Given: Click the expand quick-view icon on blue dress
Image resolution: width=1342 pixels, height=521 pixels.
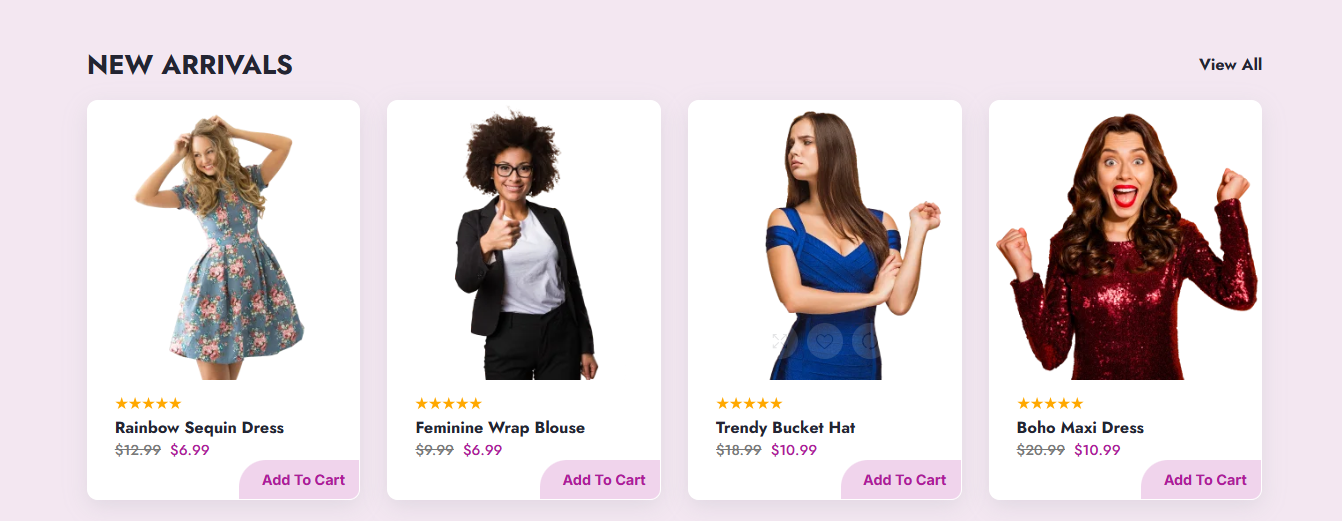Looking at the screenshot, I should click(780, 341).
